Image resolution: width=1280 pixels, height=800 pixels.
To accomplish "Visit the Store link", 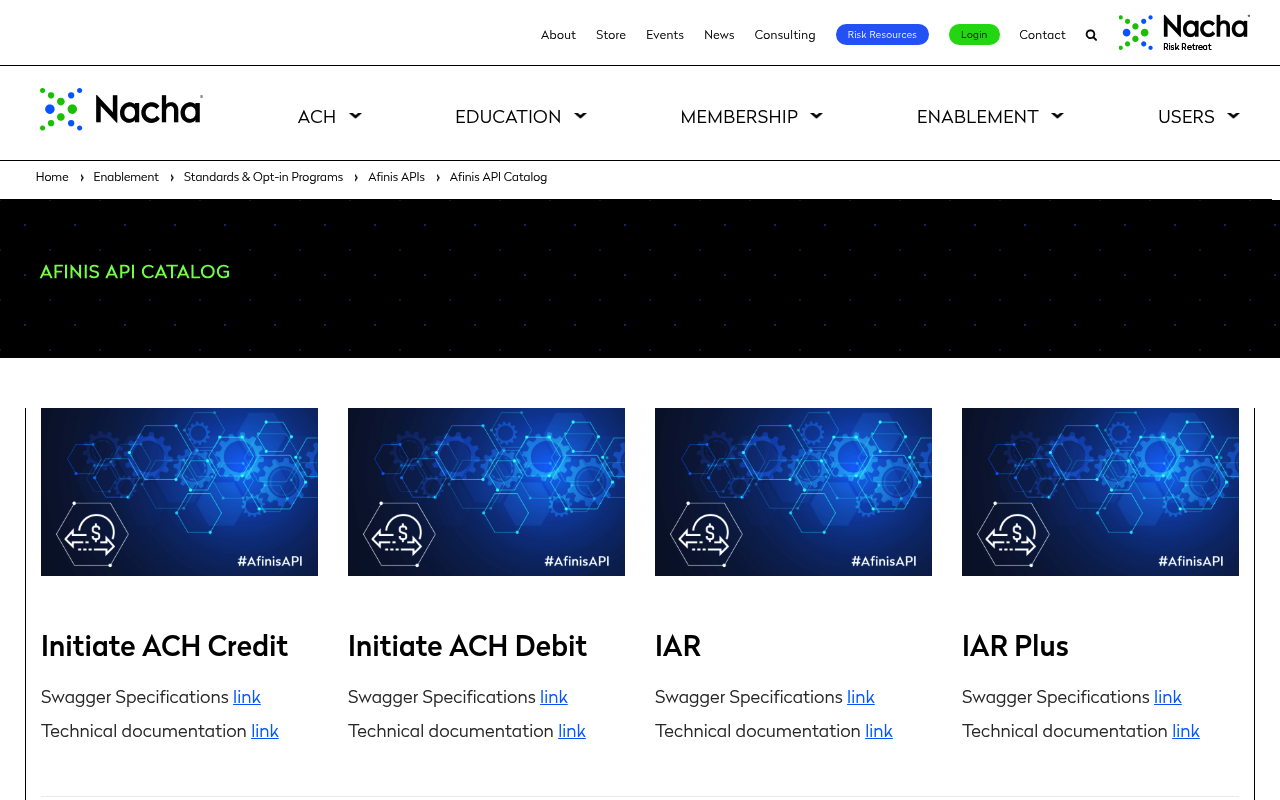I will (611, 35).
